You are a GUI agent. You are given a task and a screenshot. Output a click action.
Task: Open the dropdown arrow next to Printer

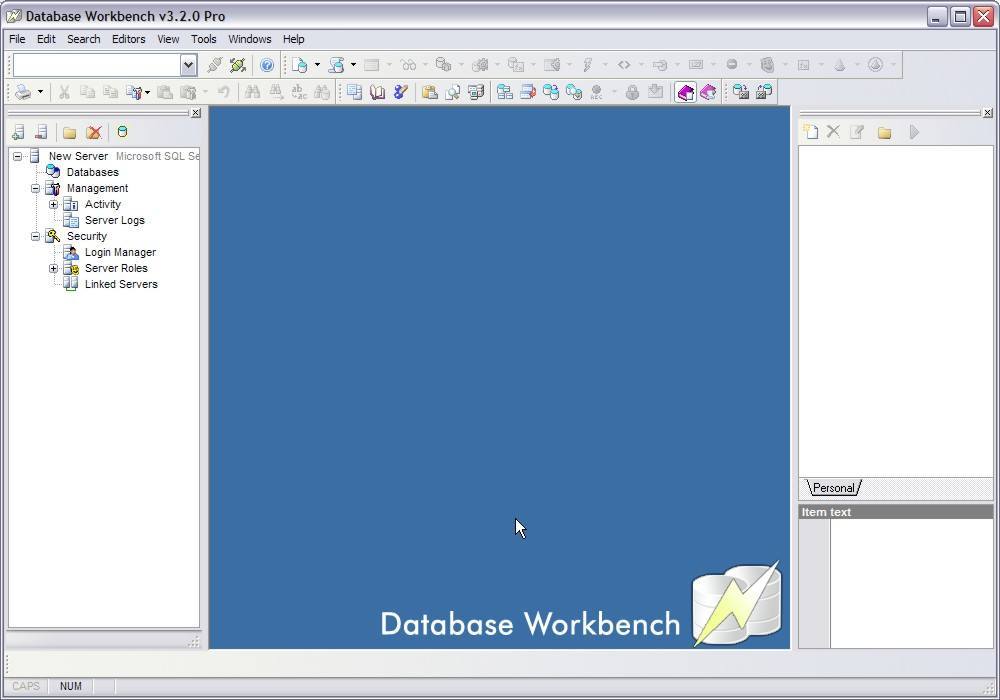tap(40, 92)
